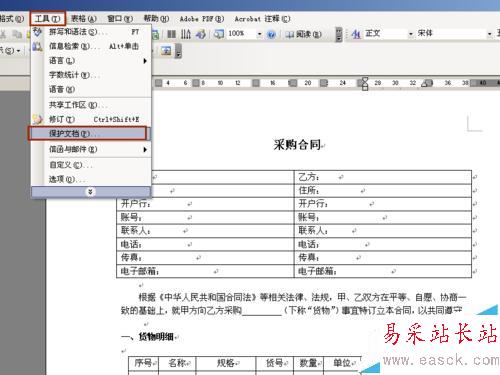Click the spelling and grammar check icon
Viewport: 500px width, 375px height.
pos(37,32)
